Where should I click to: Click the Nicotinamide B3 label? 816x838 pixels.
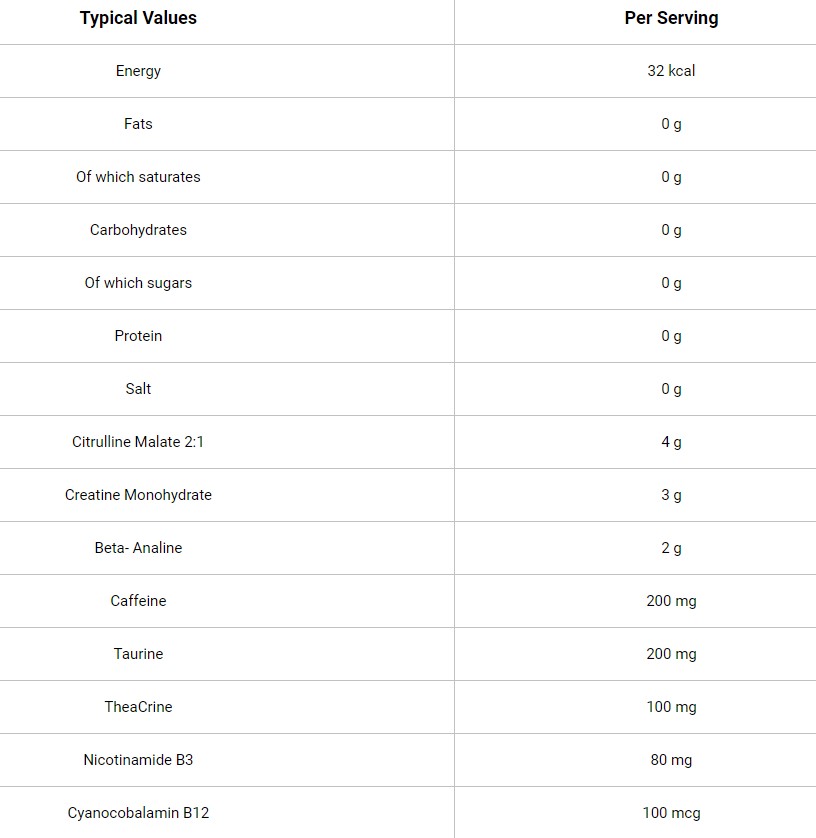point(138,759)
